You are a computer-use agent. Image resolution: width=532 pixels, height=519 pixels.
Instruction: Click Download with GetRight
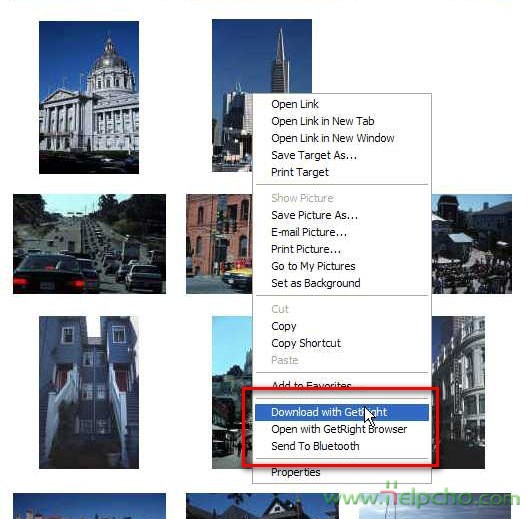[342, 412]
